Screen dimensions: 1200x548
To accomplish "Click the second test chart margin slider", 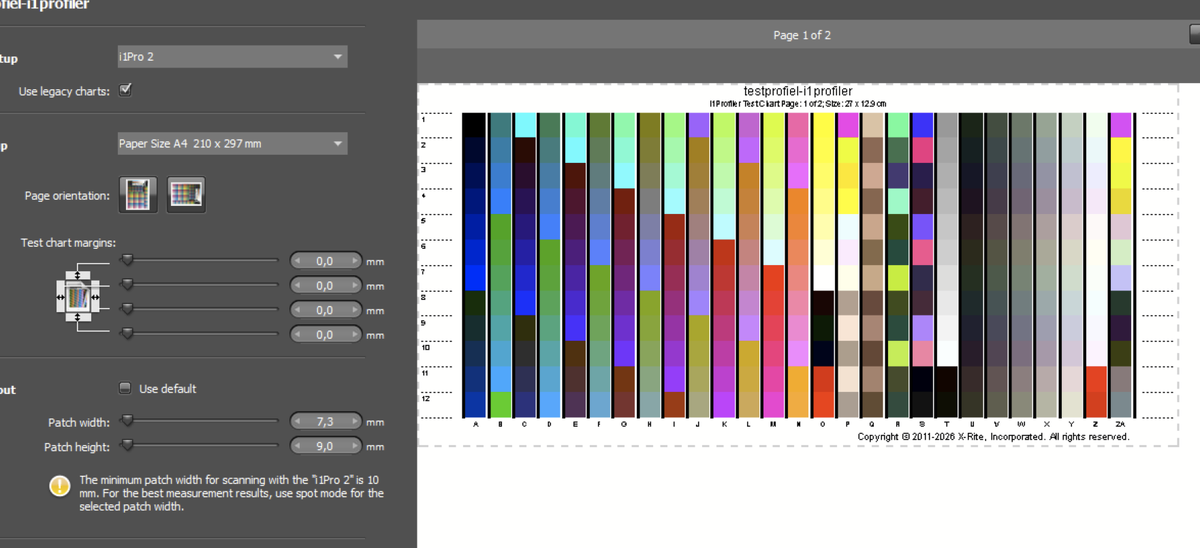I will [x=200, y=284].
